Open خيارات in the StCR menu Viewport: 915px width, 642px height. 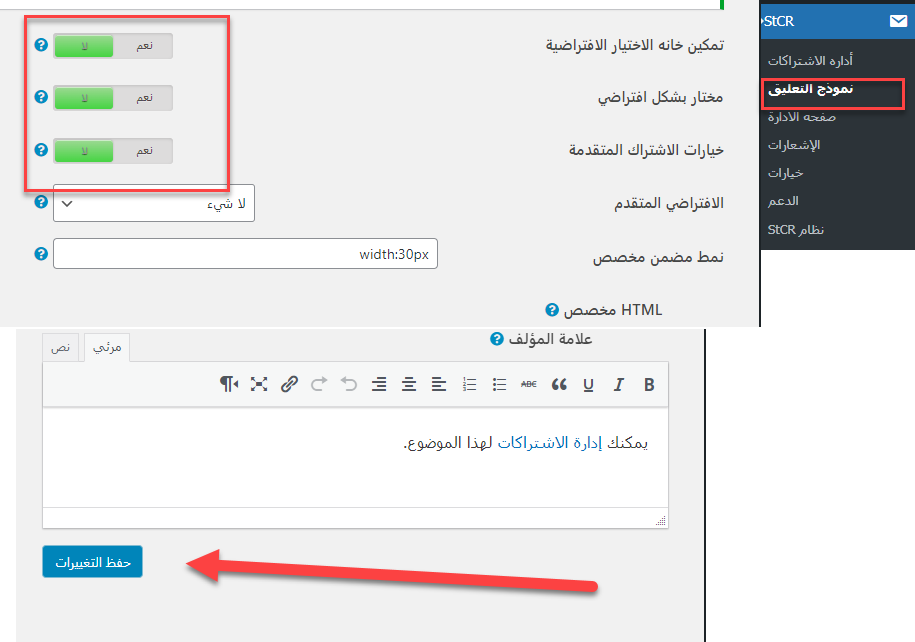click(x=785, y=173)
